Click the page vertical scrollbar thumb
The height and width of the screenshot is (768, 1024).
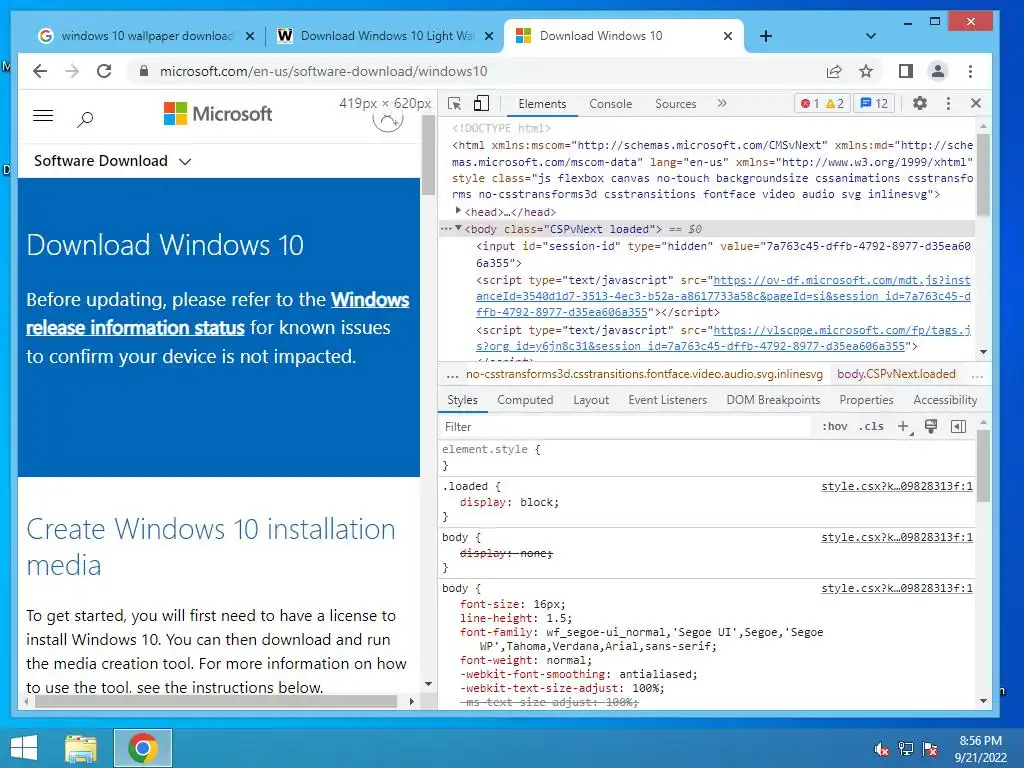tap(428, 155)
